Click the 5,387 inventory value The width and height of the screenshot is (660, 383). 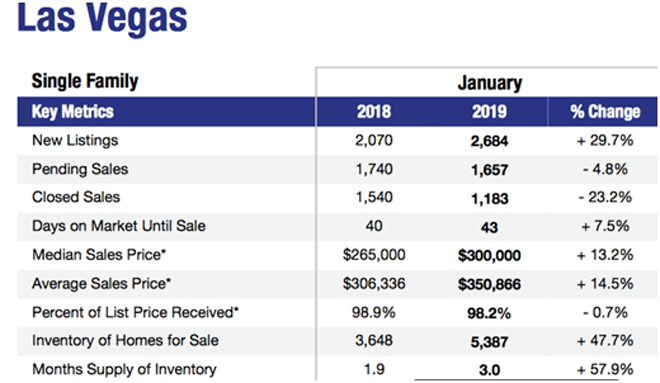(489, 342)
